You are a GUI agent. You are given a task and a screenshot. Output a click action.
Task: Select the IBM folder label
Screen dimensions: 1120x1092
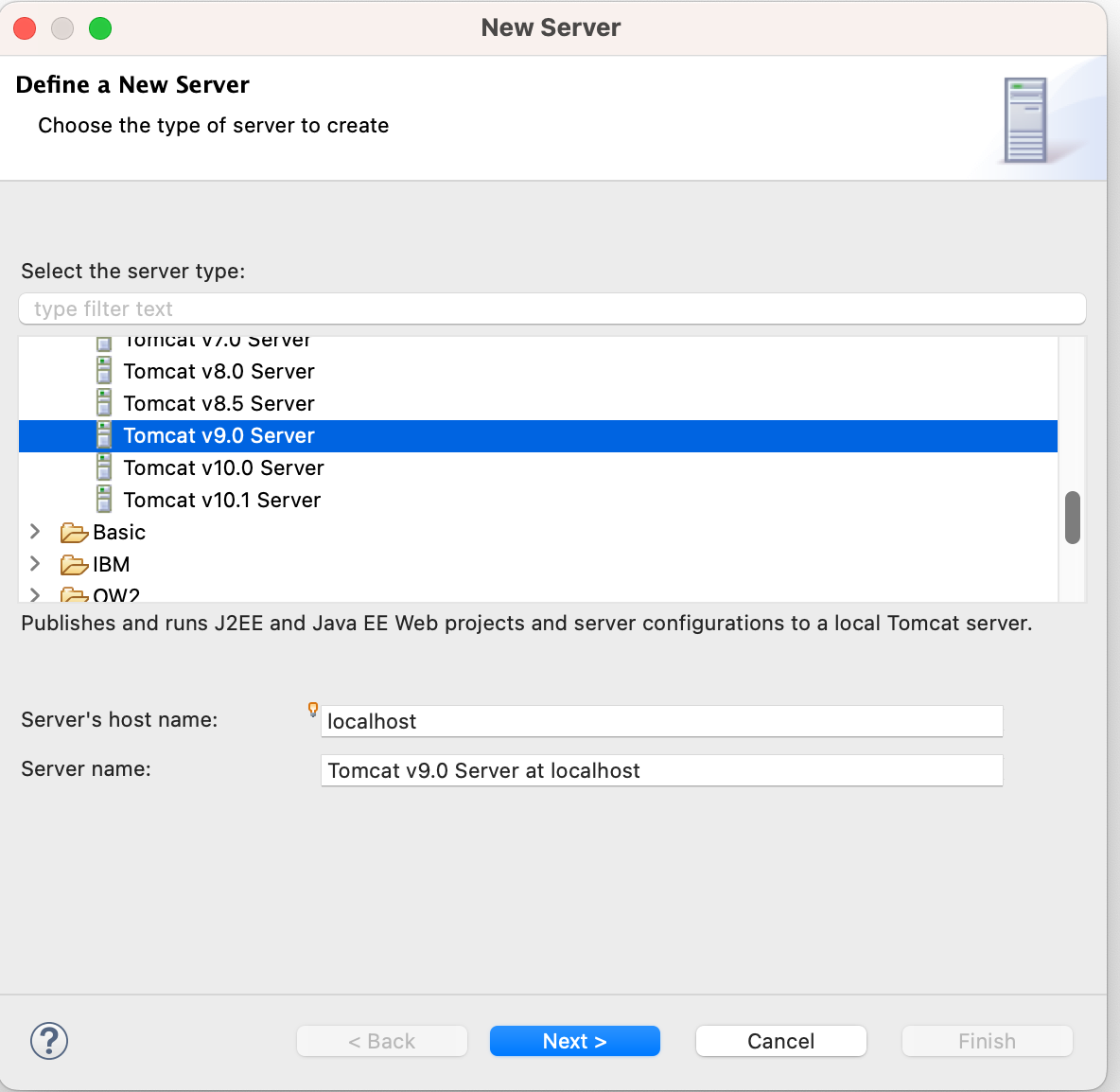pos(112,565)
